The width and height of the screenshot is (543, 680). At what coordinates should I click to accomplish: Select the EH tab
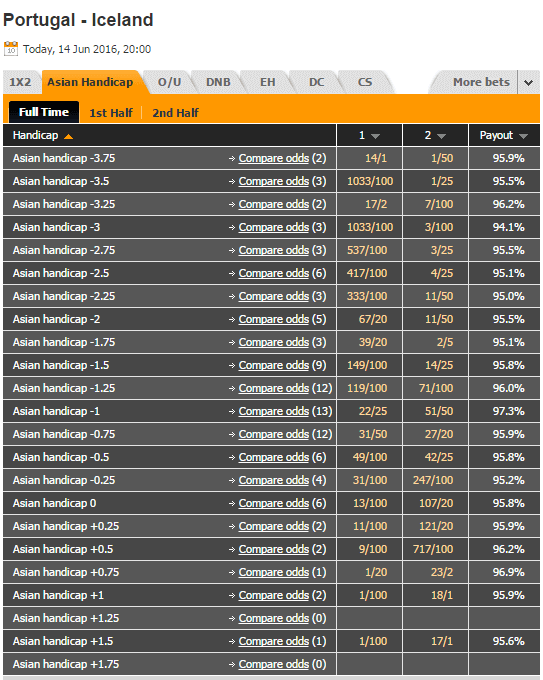pyautogui.click(x=268, y=82)
